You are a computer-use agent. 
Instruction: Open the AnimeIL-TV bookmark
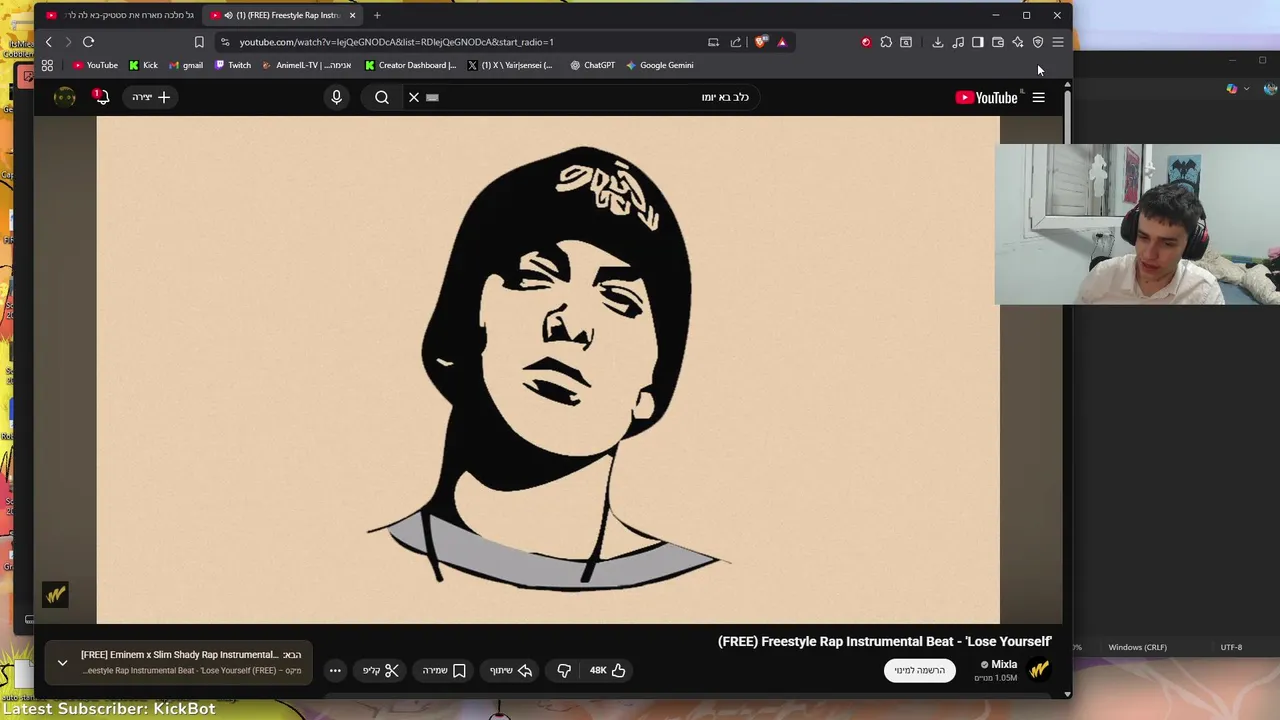307,65
